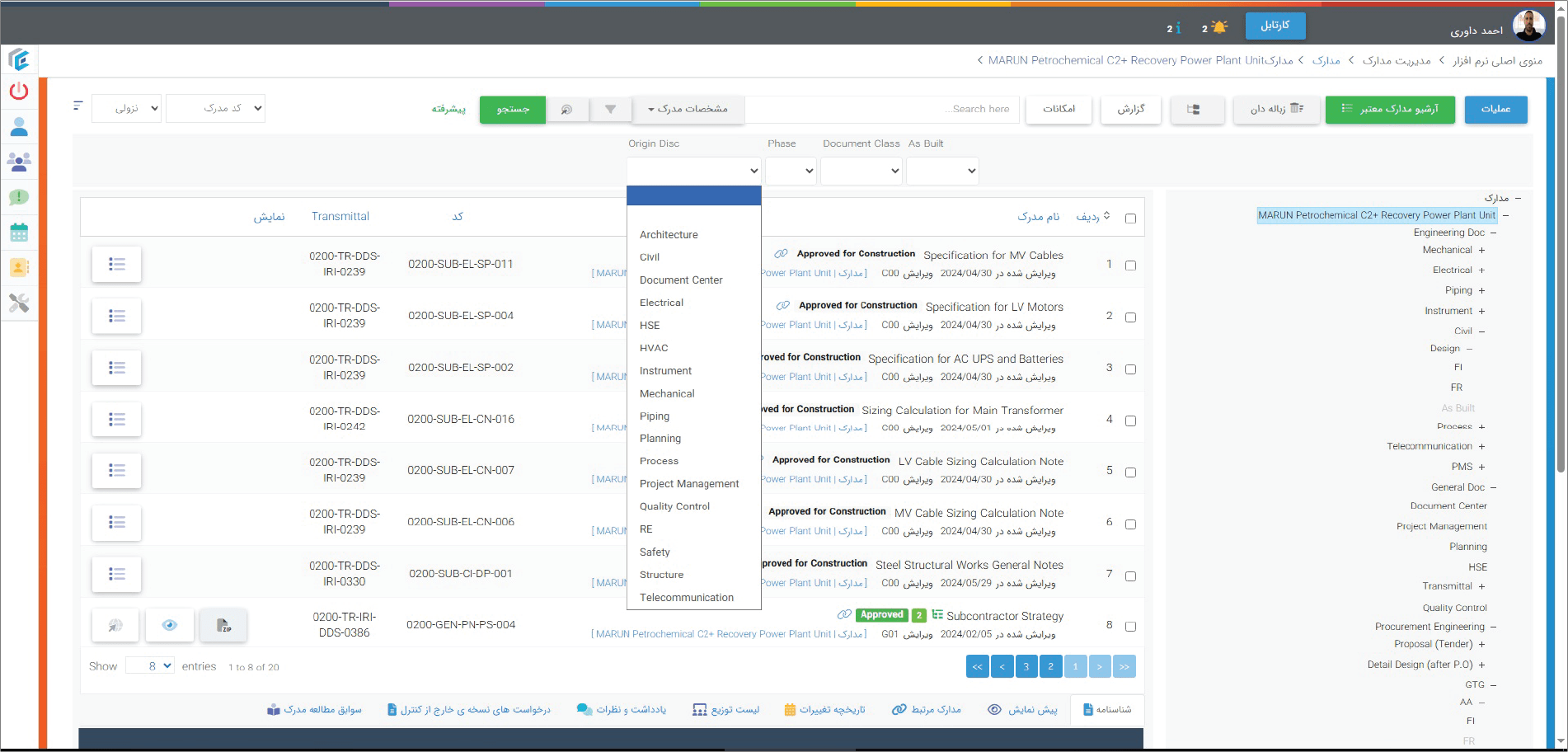Click the notification bell icon
This screenshot has width=1568, height=752.
1219,27
